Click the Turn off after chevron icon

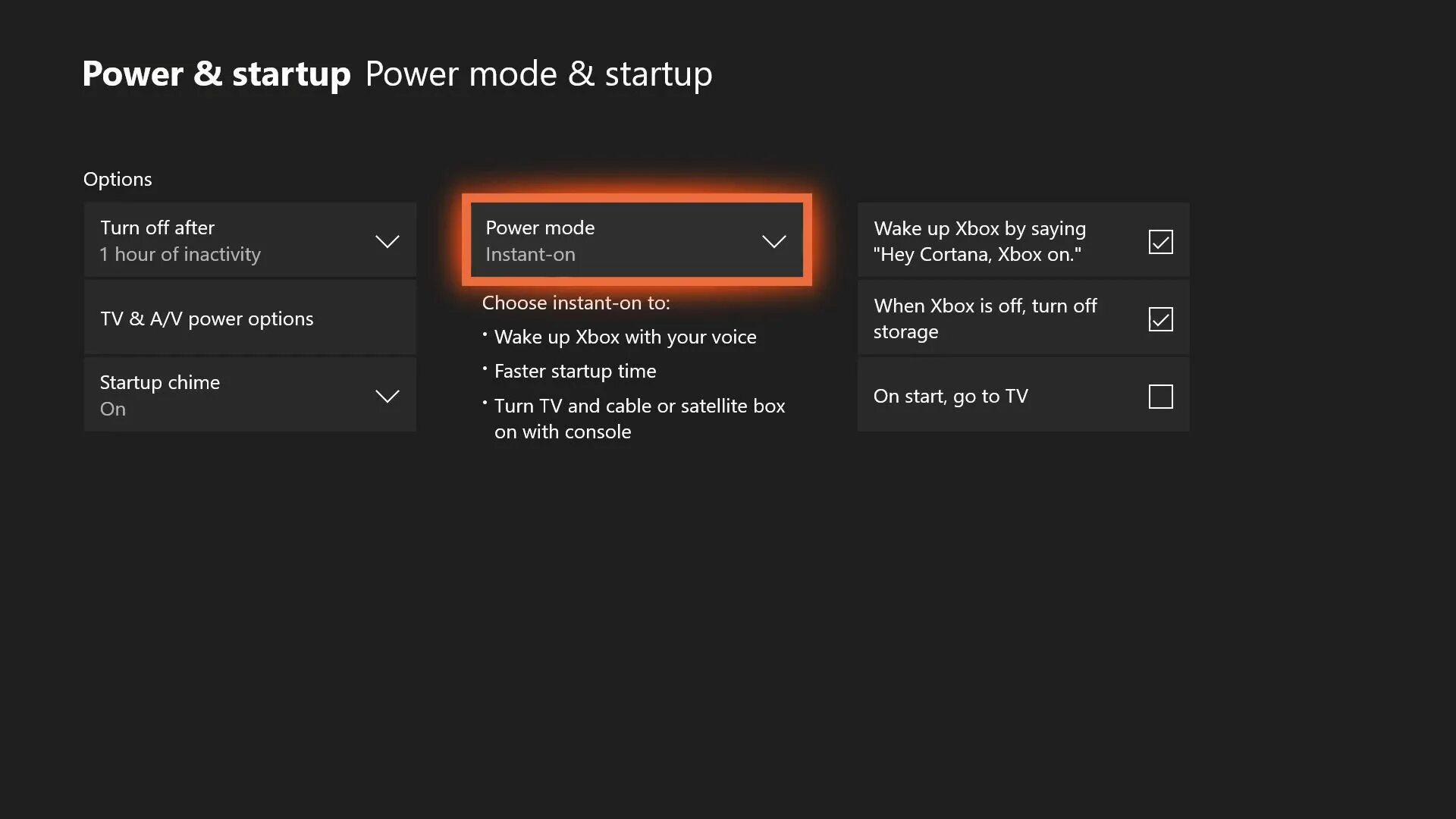tap(387, 241)
